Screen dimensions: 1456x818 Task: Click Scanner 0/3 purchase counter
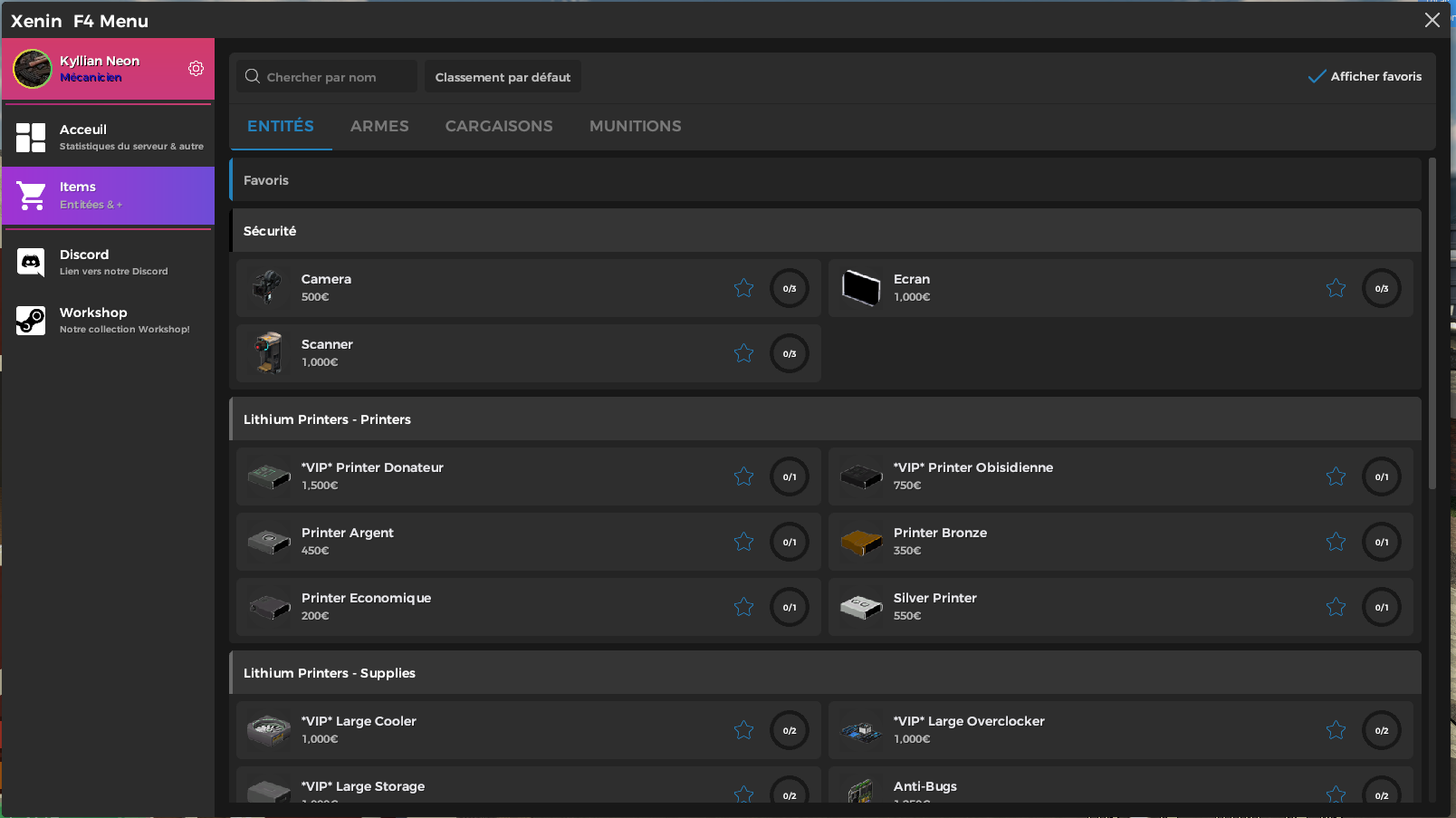pos(790,353)
